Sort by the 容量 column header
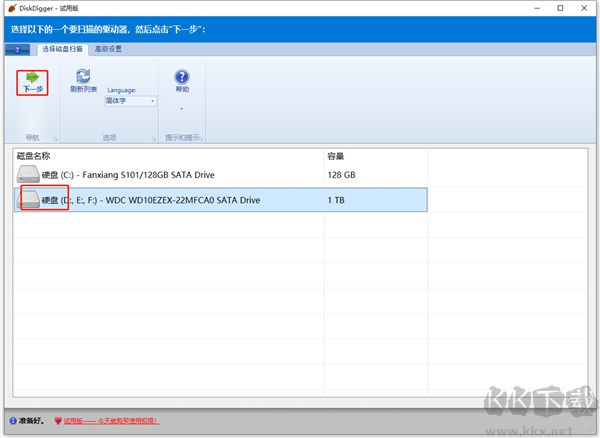The width and height of the screenshot is (600, 438). (x=336, y=156)
